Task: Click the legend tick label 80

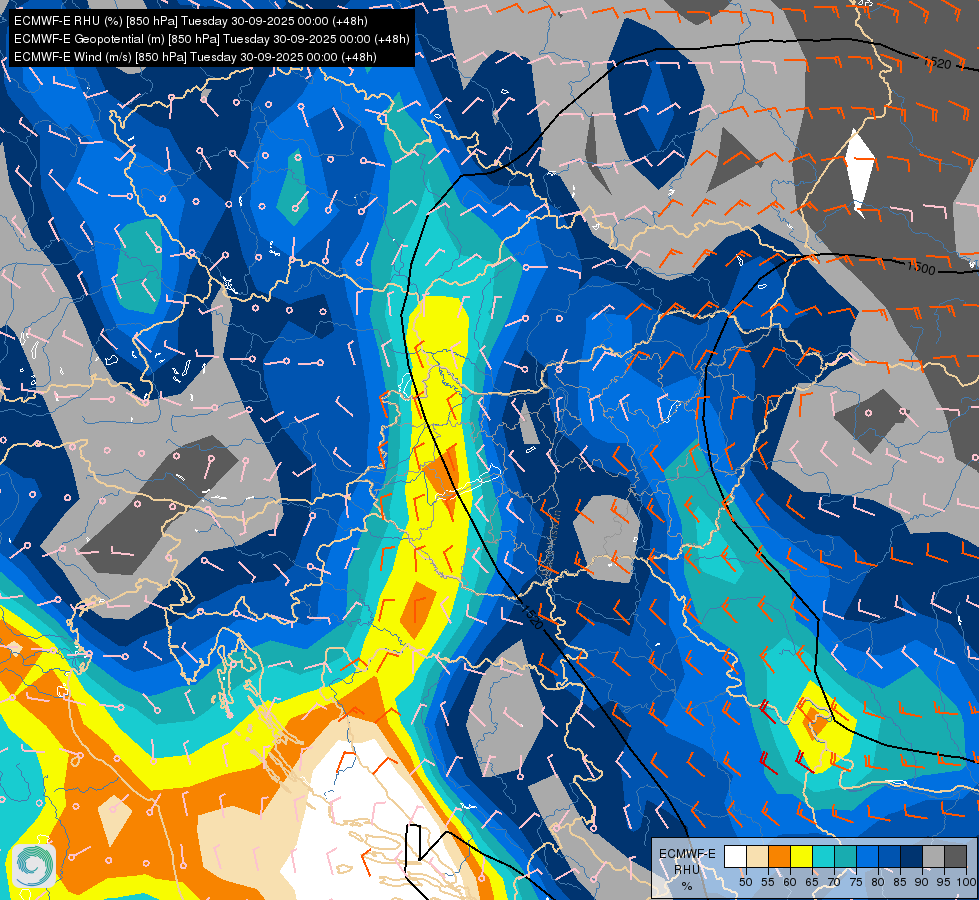Action: point(878,882)
